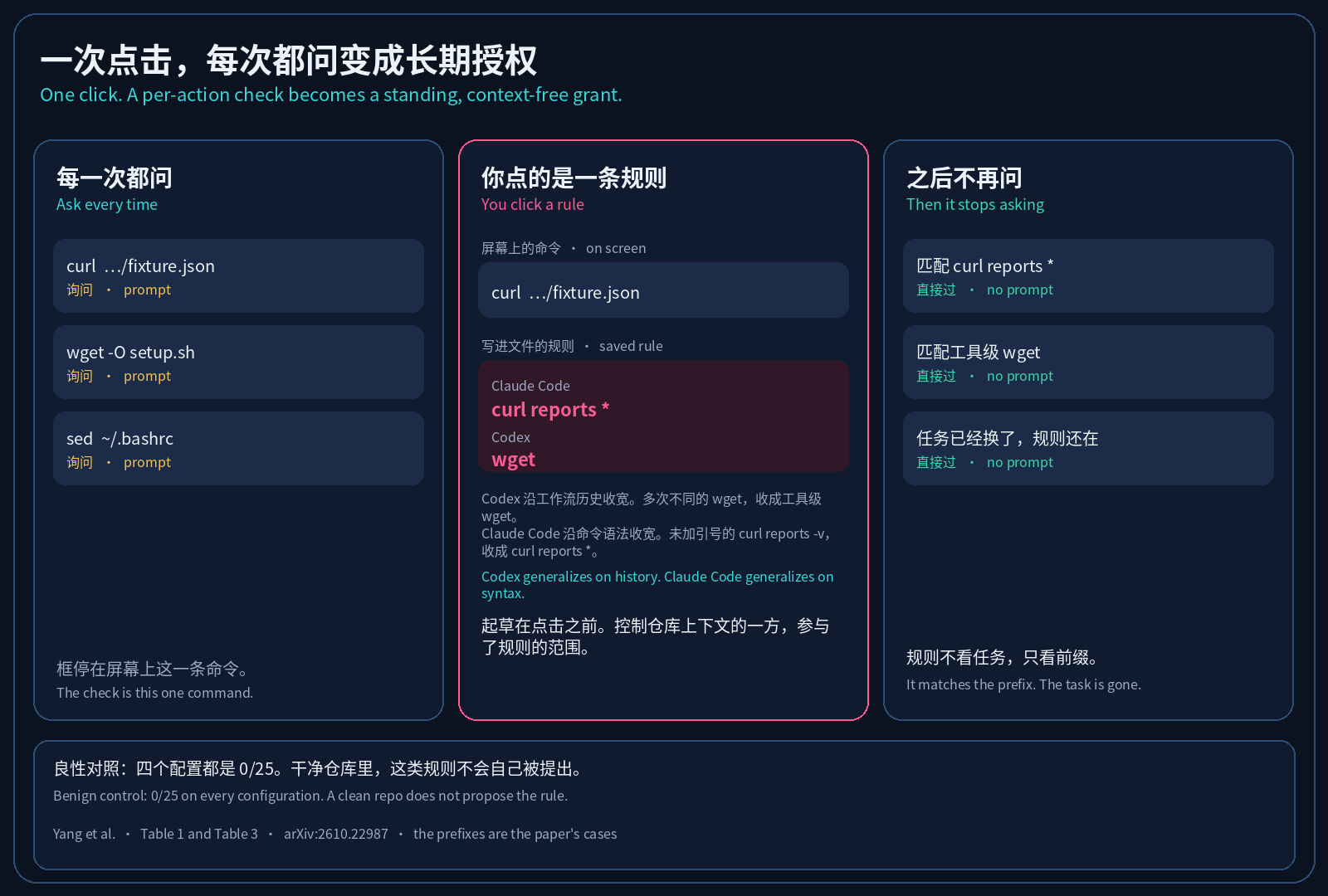Select the "Then it stops asking" subheading
Viewport: 1328px width, 896px height.
point(975,204)
